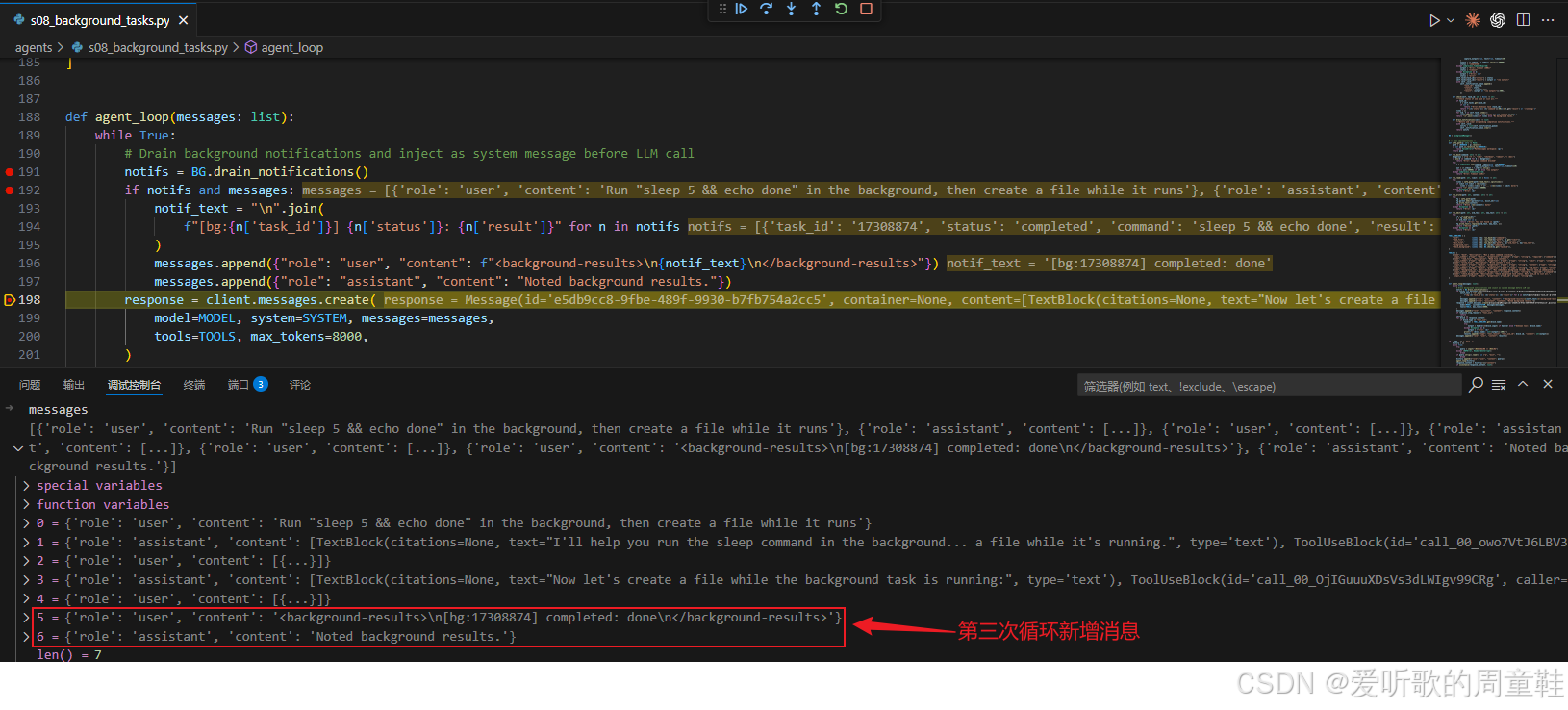Expand list item 4 user message

[26, 599]
